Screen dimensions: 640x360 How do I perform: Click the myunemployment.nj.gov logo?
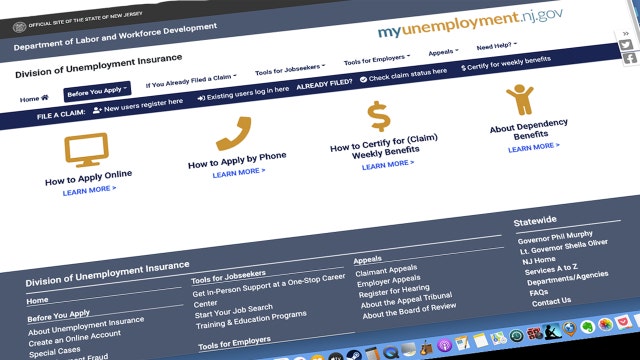470,23
